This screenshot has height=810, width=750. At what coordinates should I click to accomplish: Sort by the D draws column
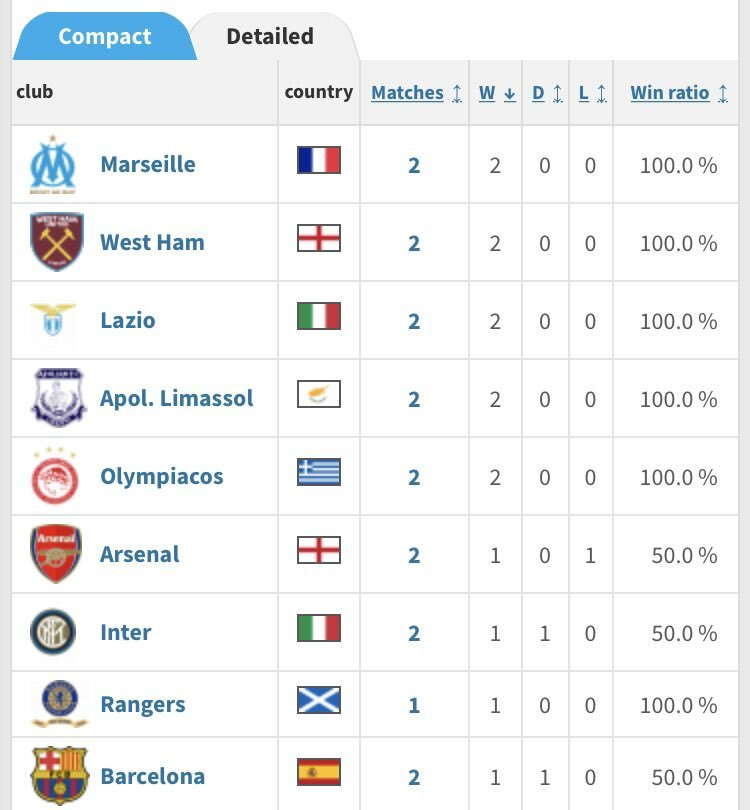[548, 93]
